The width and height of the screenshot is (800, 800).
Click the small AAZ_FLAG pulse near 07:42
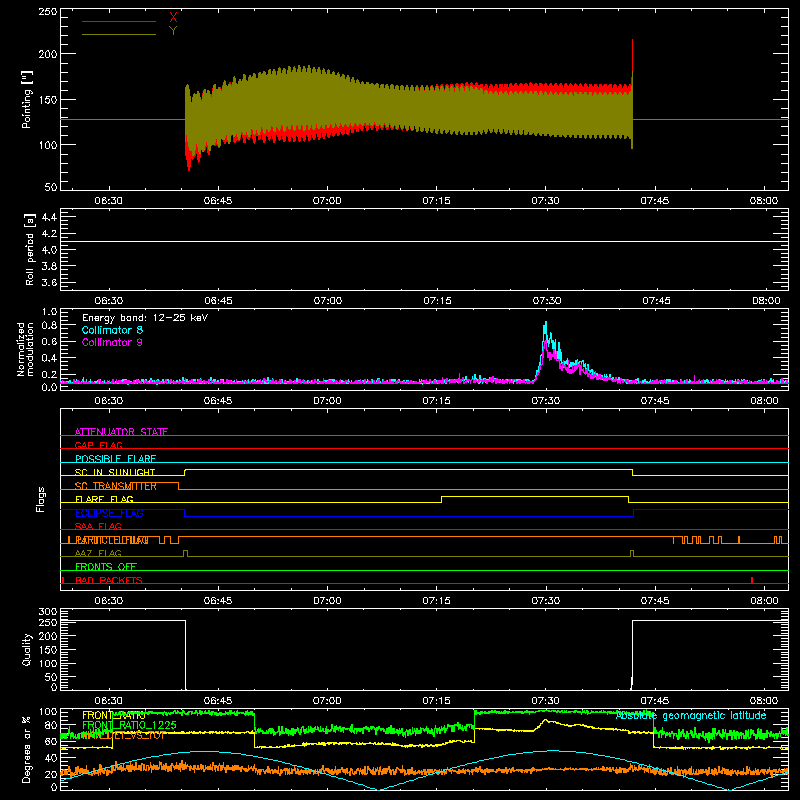click(x=632, y=554)
